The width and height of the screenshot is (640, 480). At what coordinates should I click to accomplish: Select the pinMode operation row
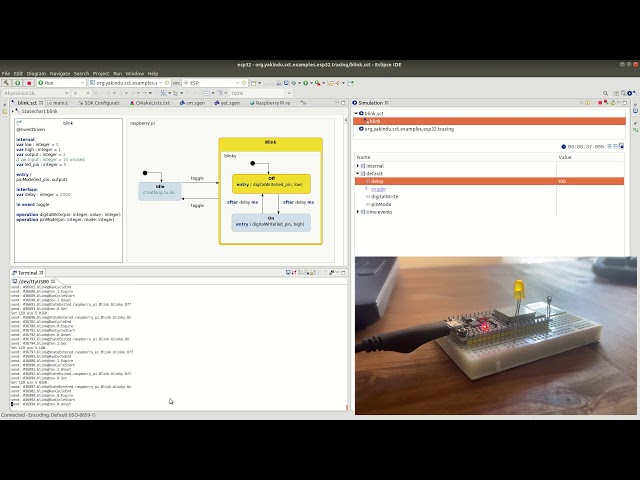pos(381,204)
